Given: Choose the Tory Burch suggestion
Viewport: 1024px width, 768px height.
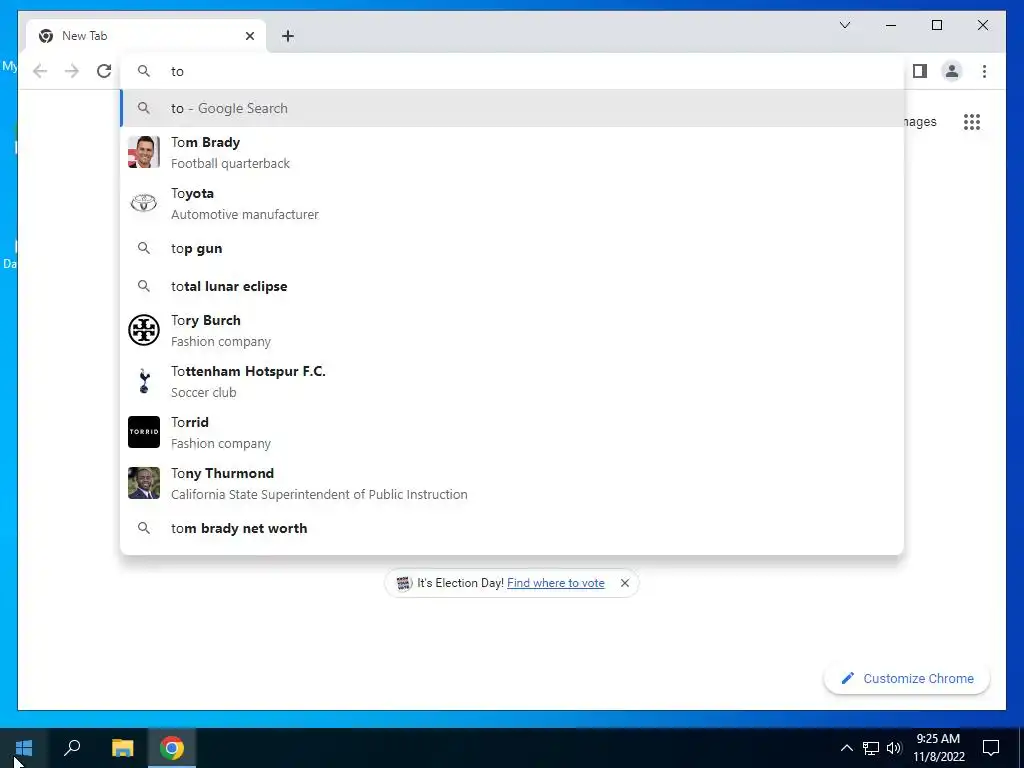Looking at the screenshot, I should [x=513, y=330].
